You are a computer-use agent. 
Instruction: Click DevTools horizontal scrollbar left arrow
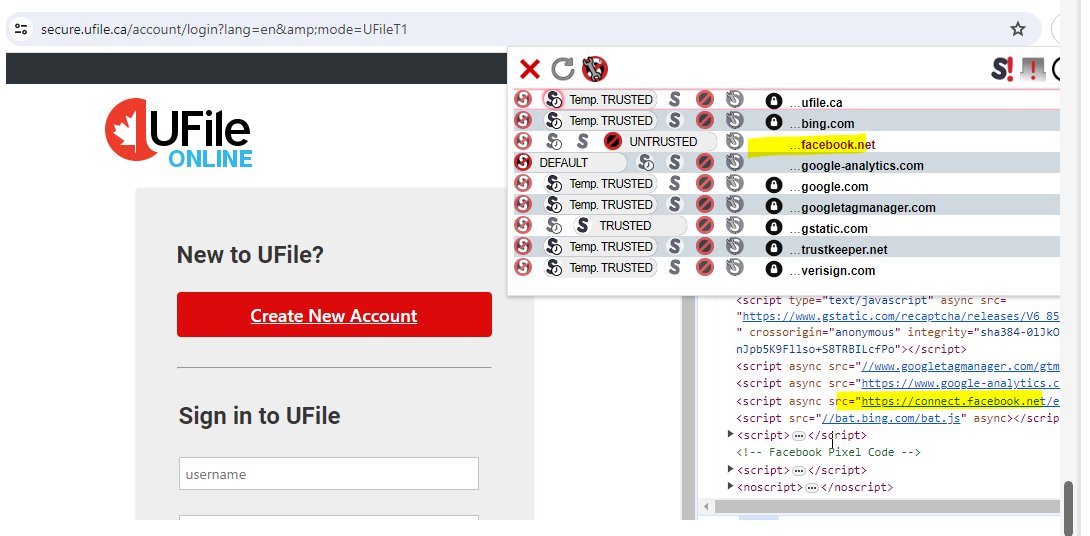tap(707, 507)
